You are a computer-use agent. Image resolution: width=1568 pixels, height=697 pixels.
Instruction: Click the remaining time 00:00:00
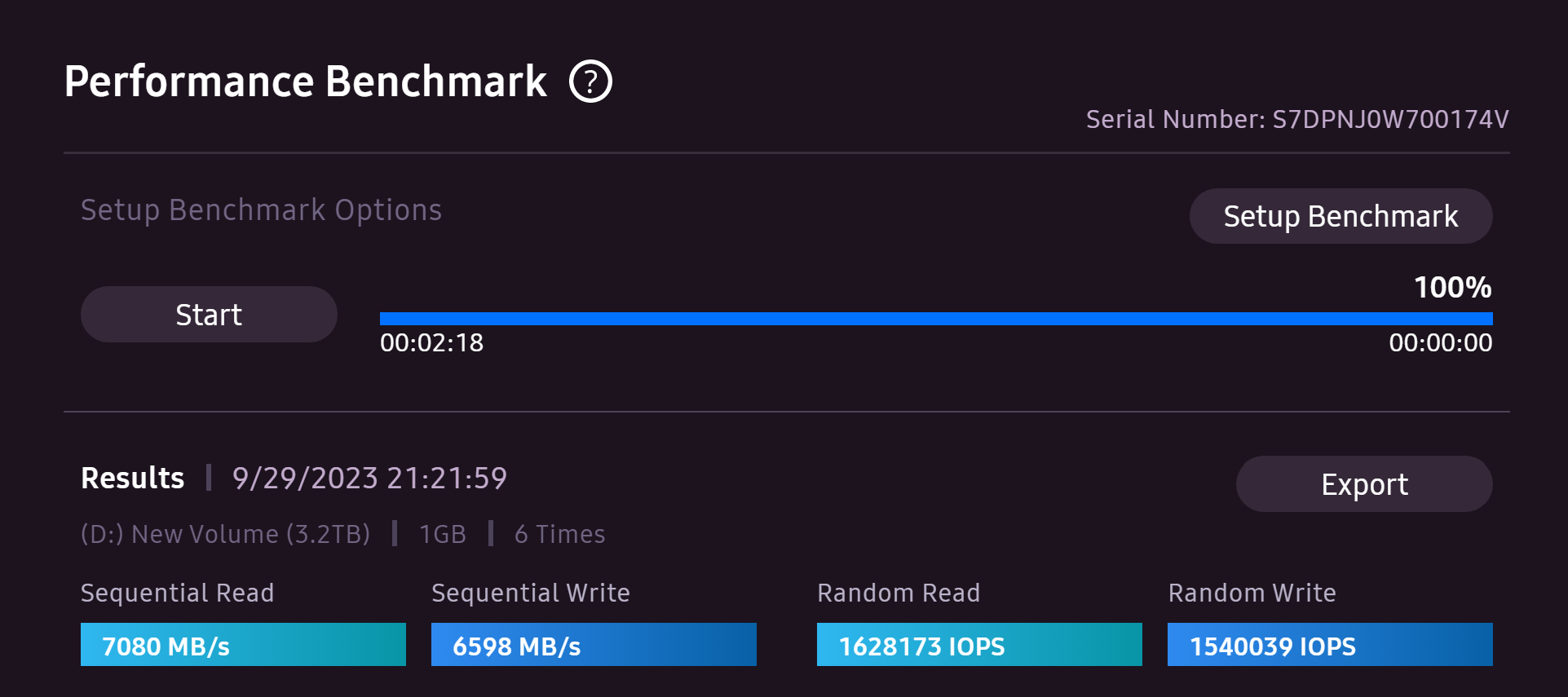(x=1440, y=342)
